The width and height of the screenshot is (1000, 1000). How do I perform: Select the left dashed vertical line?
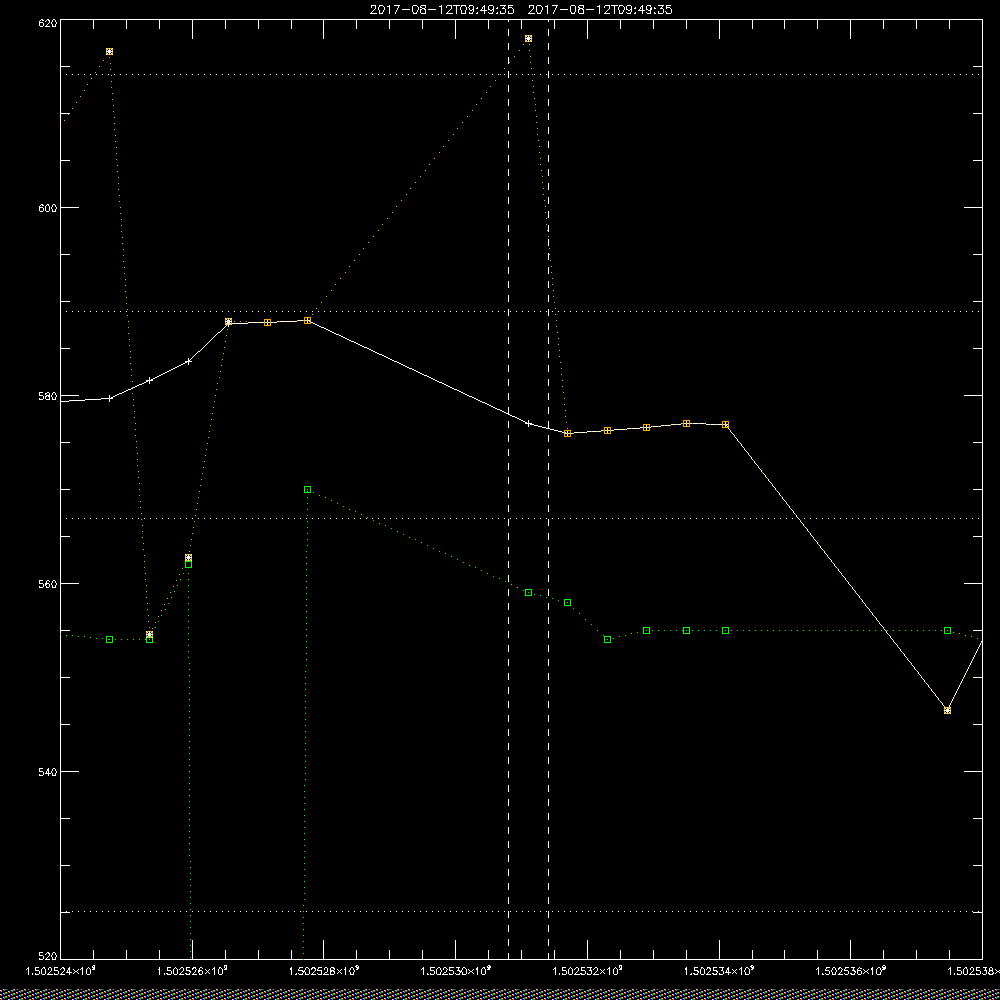[x=508, y=489]
